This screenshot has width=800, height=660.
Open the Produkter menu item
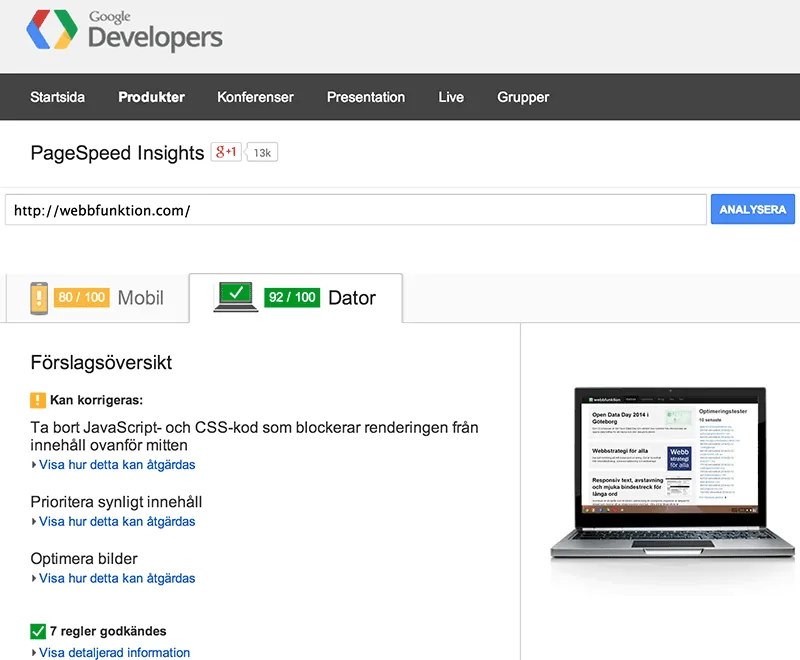click(152, 97)
